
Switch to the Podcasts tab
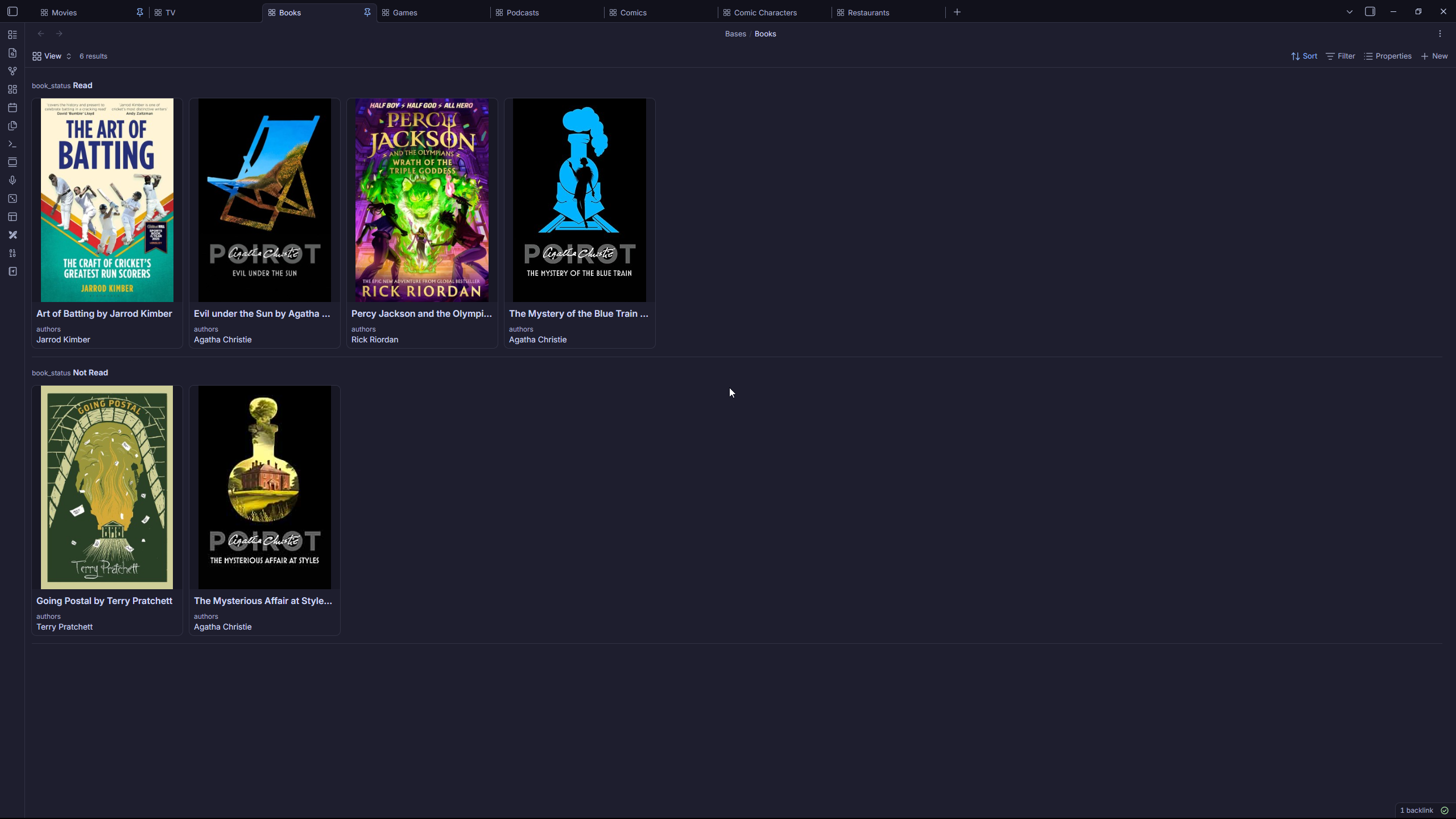[522, 13]
